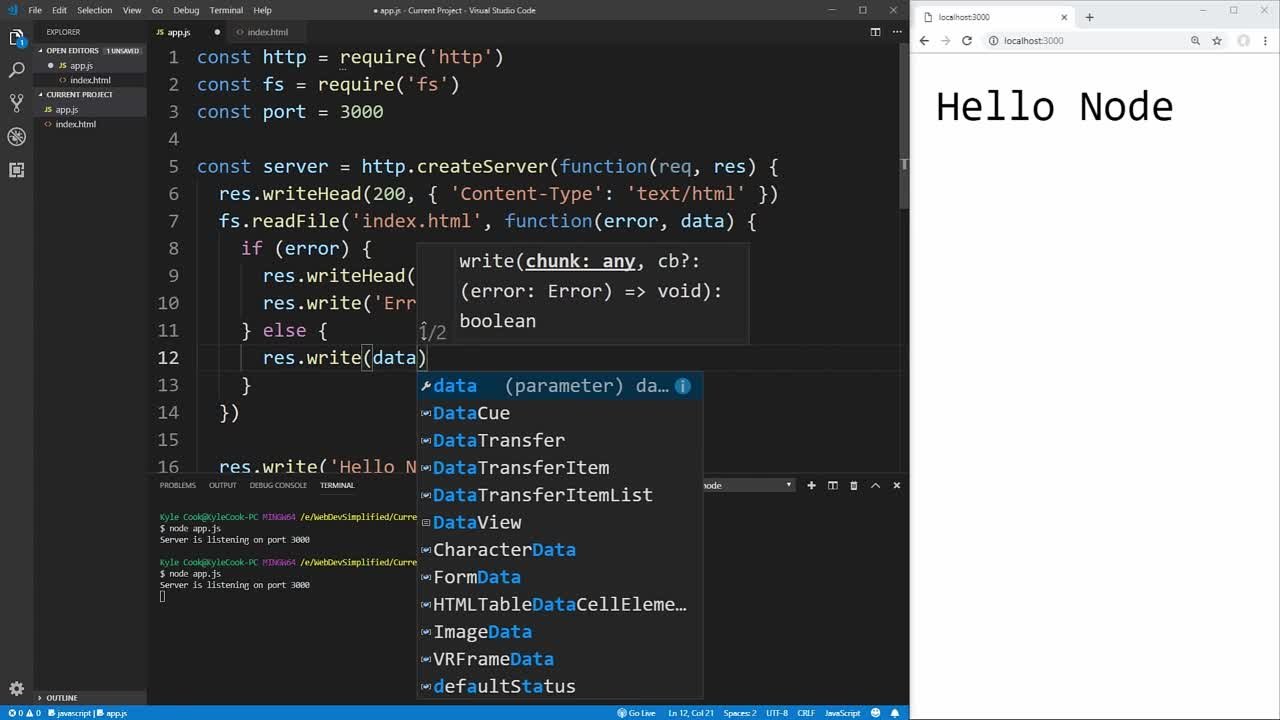Viewport: 1280px width, 720px height.
Task: Switch to the index.html editor tab
Action: coord(267,32)
